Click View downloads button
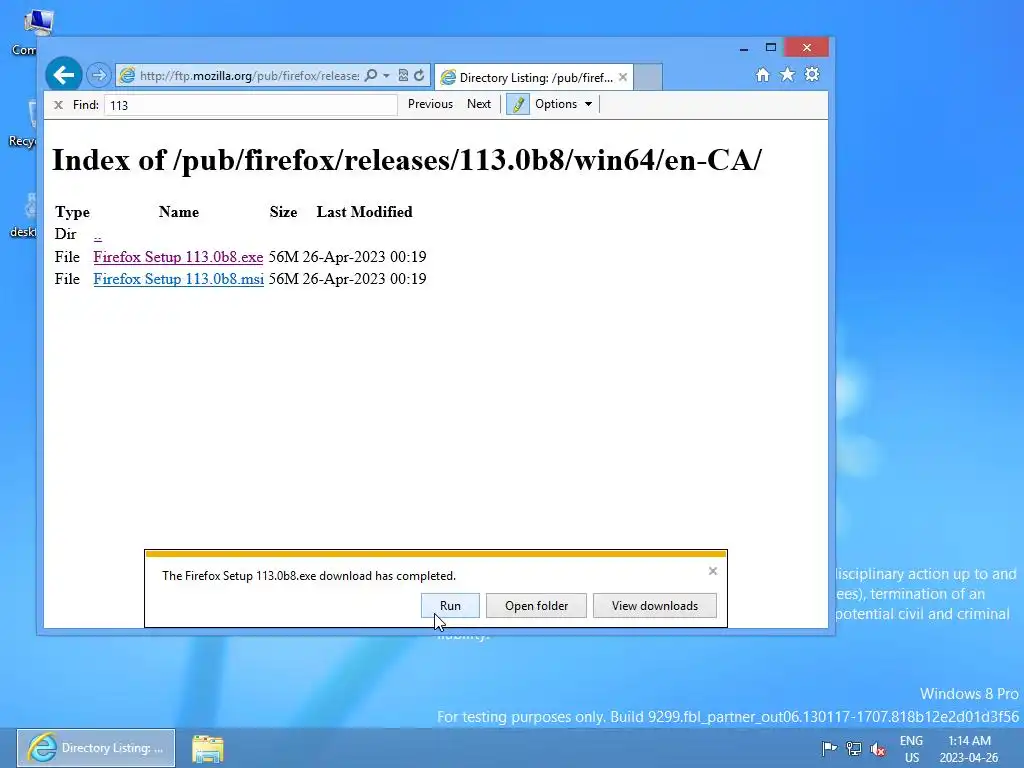This screenshot has width=1024, height=768. [654, 605]
